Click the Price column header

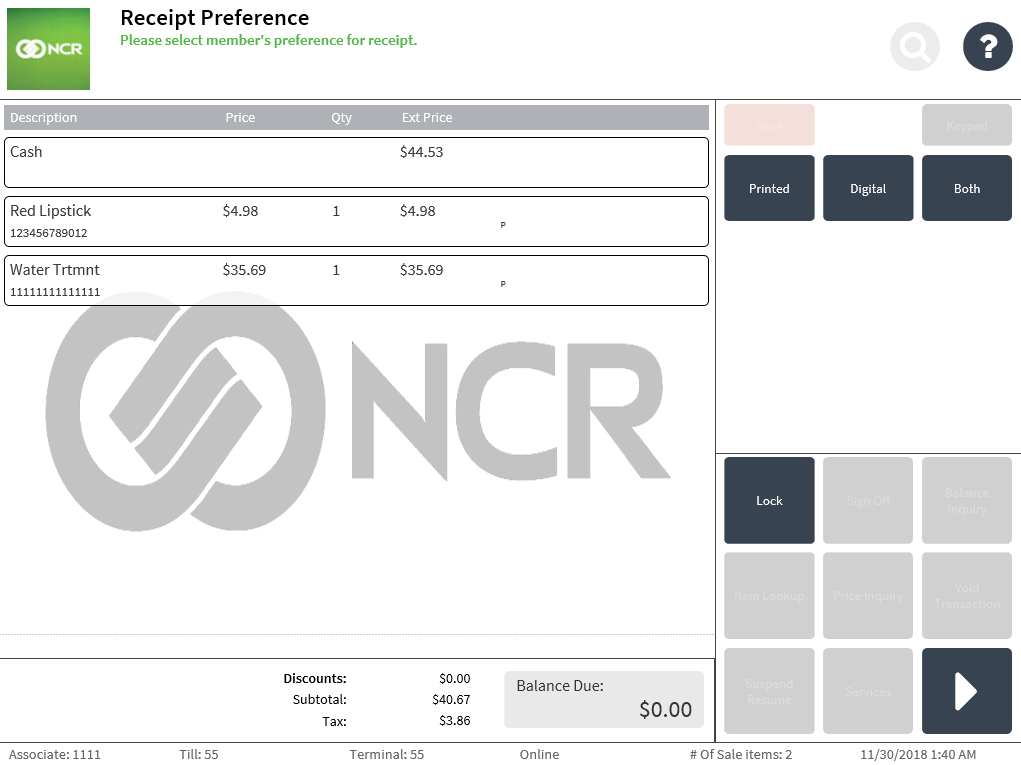(240, 118)
